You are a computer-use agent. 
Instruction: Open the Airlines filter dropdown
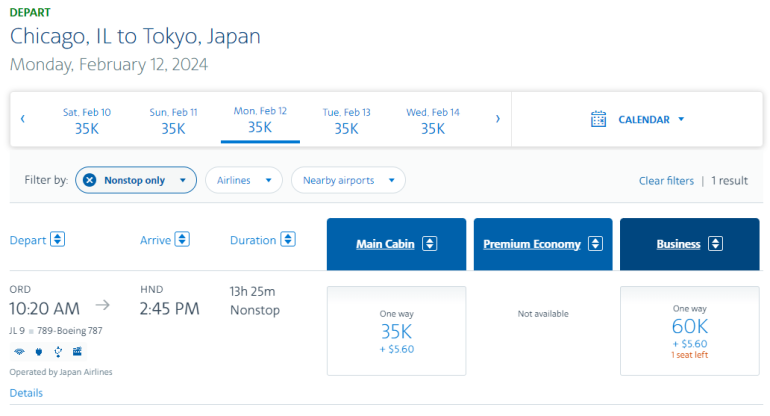(243, 180)
